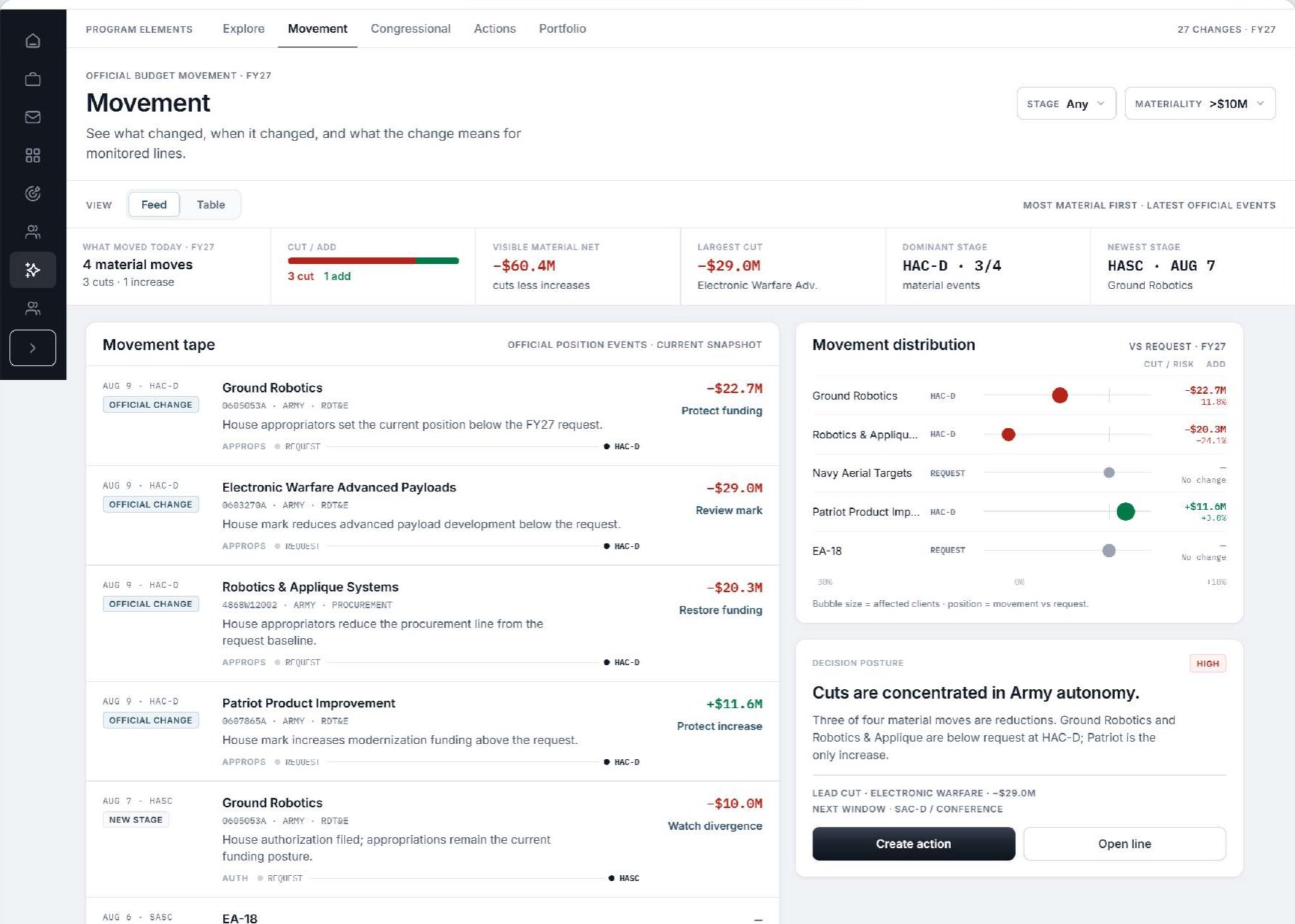1295x924 pixels.
Task: Click the green Patriot Product bubble in distribution
Action: tap(1126, 512)
